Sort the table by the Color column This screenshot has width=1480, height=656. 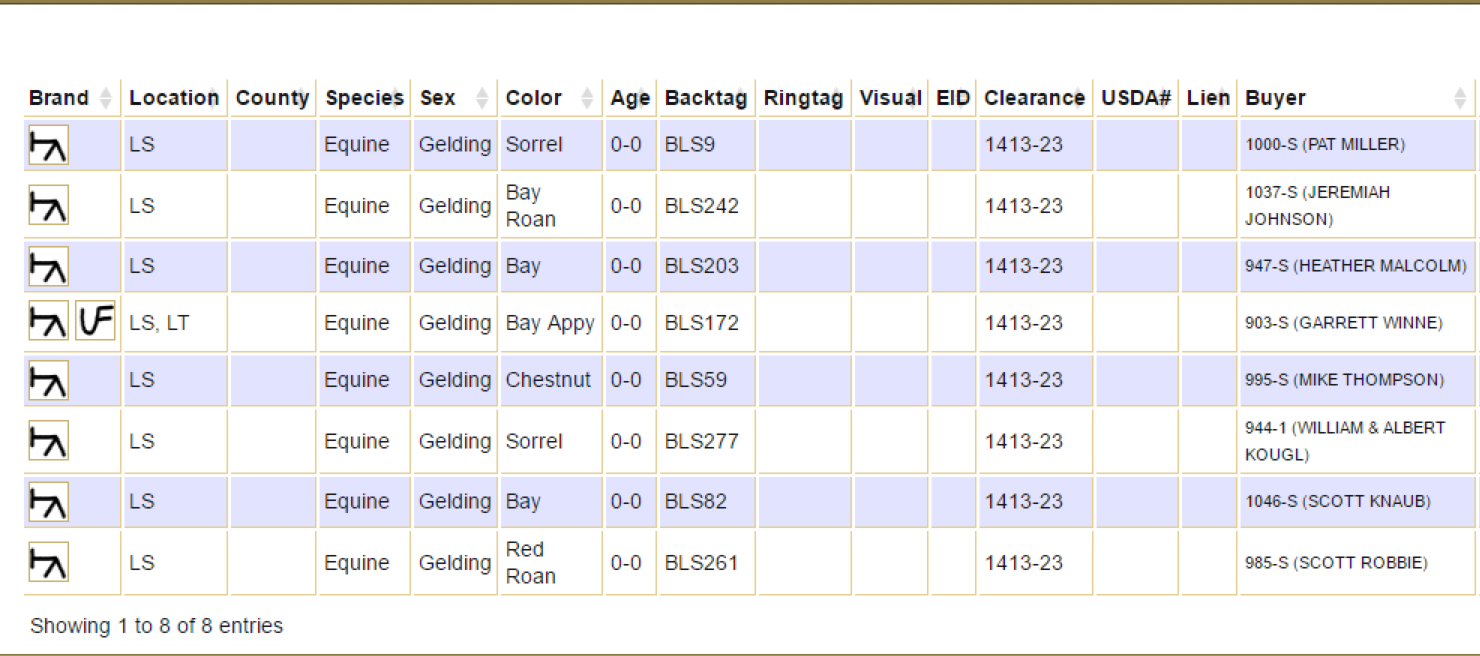551,98
